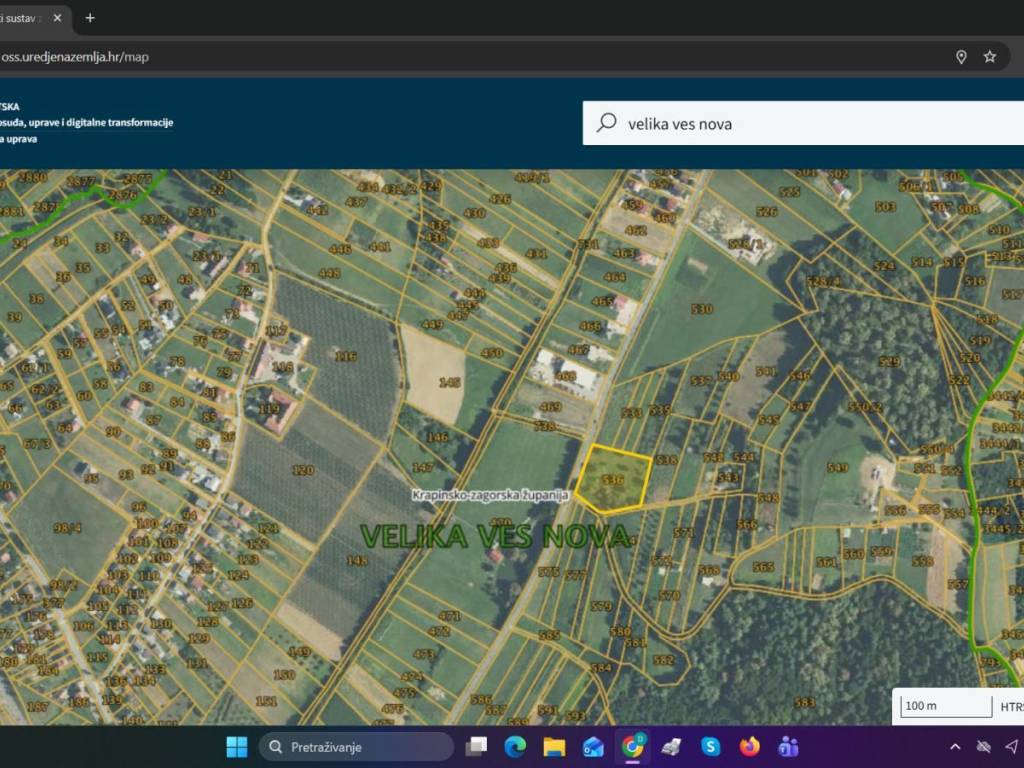Launch Microsoft Edge from the taskbar
The height and width of the screenshot is (768, 1024).
(515, 747)
